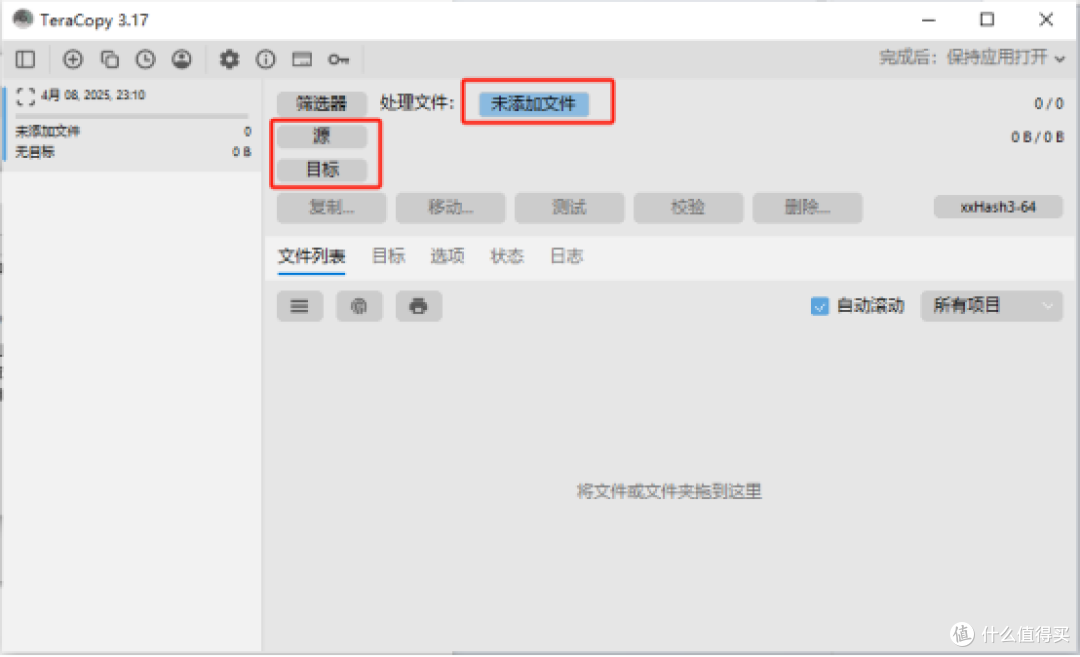This screenshot has width=1080, height=657.
Task: Minimize the TeraCopy window
Action: coord(928,20)
